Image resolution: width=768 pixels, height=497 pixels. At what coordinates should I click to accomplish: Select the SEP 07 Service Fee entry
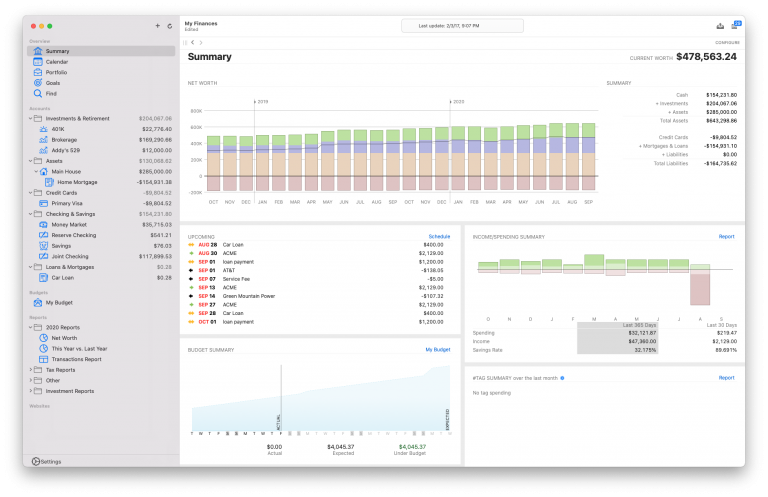pyautogui.click(x=316, y=279)
